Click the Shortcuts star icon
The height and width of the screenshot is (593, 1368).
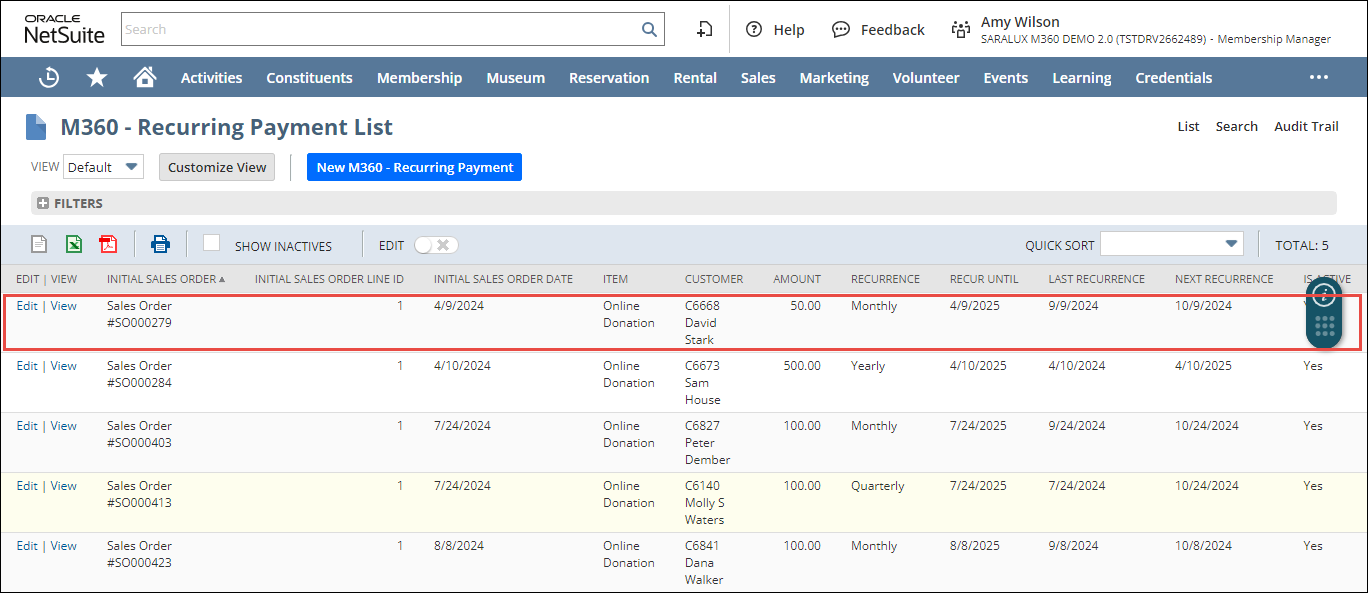pyautogui.click(x=96, y=78)
